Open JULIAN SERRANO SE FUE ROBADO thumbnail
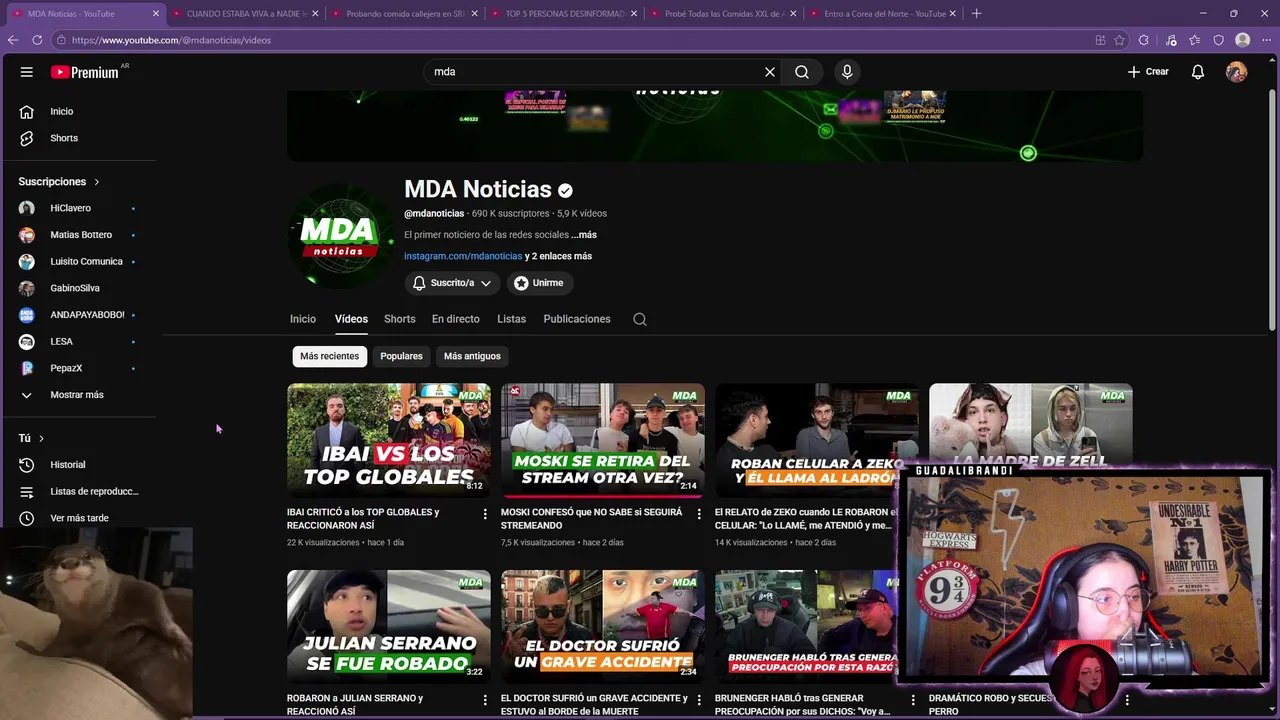The height and width of the screenshot is (720, 1280). tap(389, 627)
